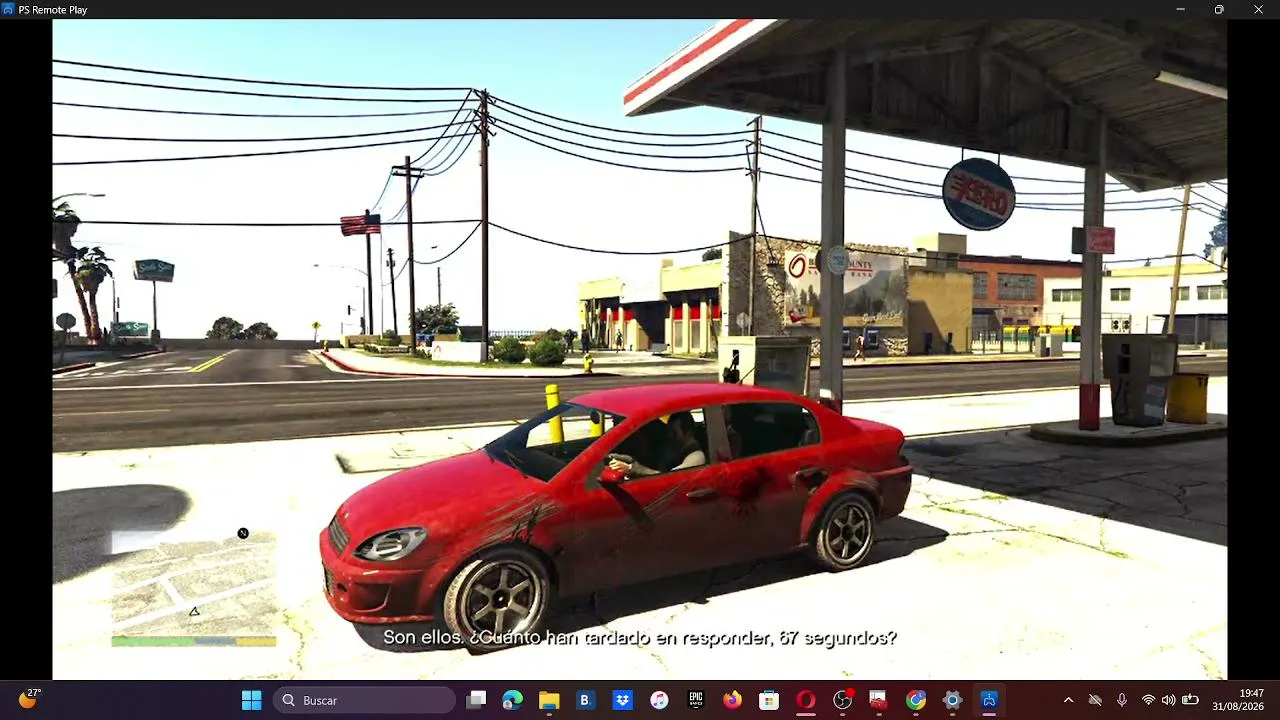
Task: Show hidden system tray icons
Action: point(1068,700)
